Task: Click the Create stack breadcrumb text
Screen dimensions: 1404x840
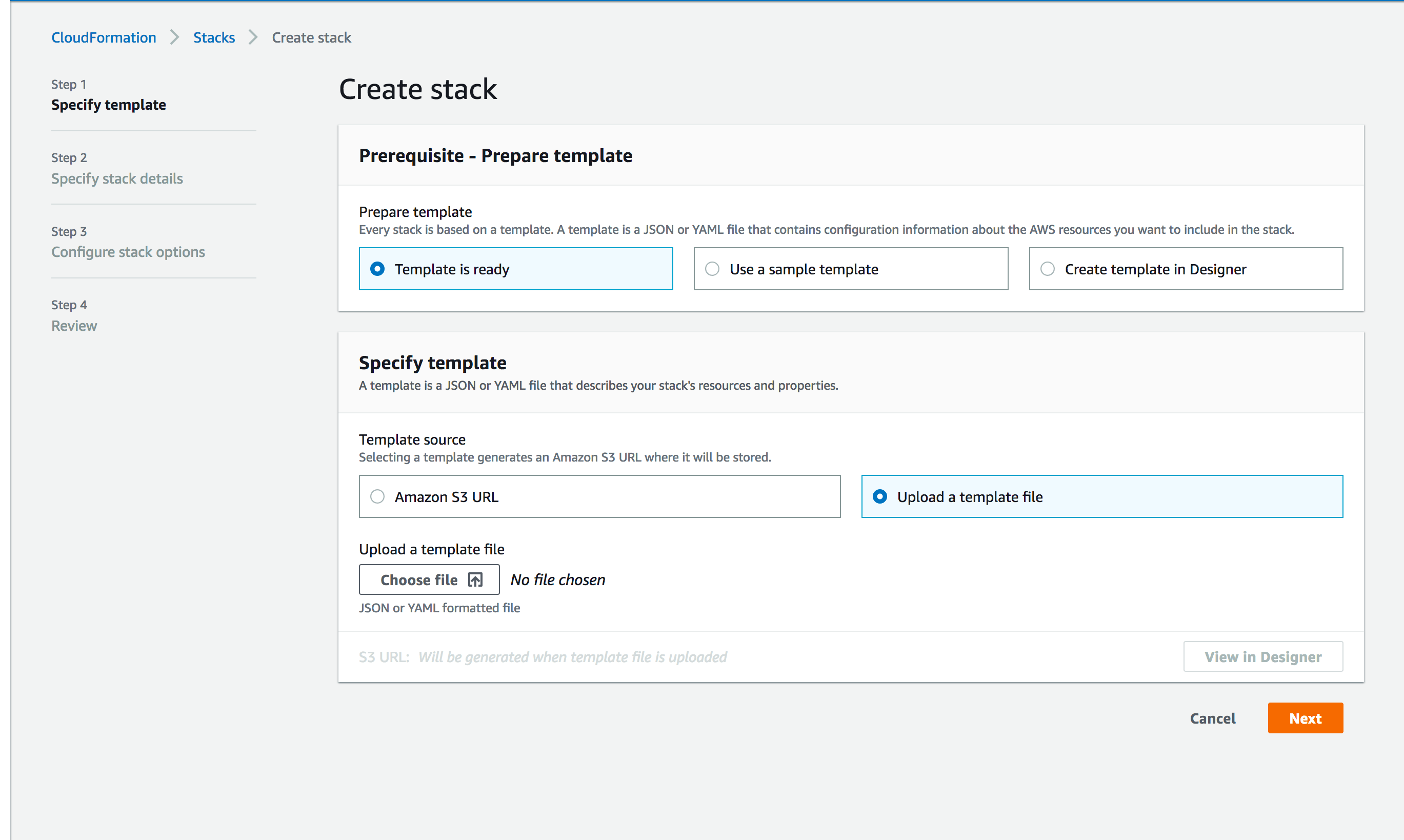Action: [311, 37]
